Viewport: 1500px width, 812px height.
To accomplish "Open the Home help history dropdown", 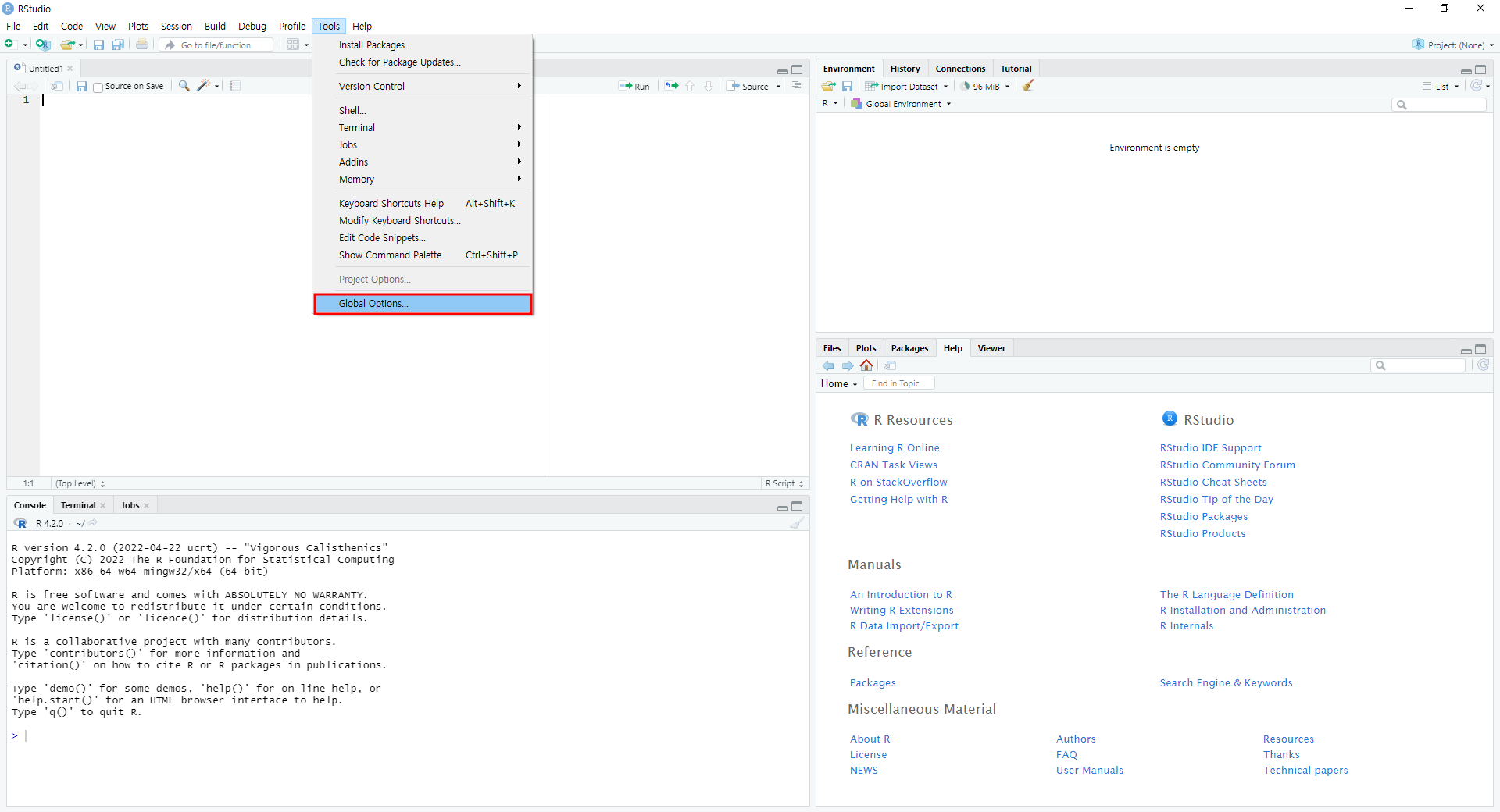I will pyautogui.click(x=839, y=383).
